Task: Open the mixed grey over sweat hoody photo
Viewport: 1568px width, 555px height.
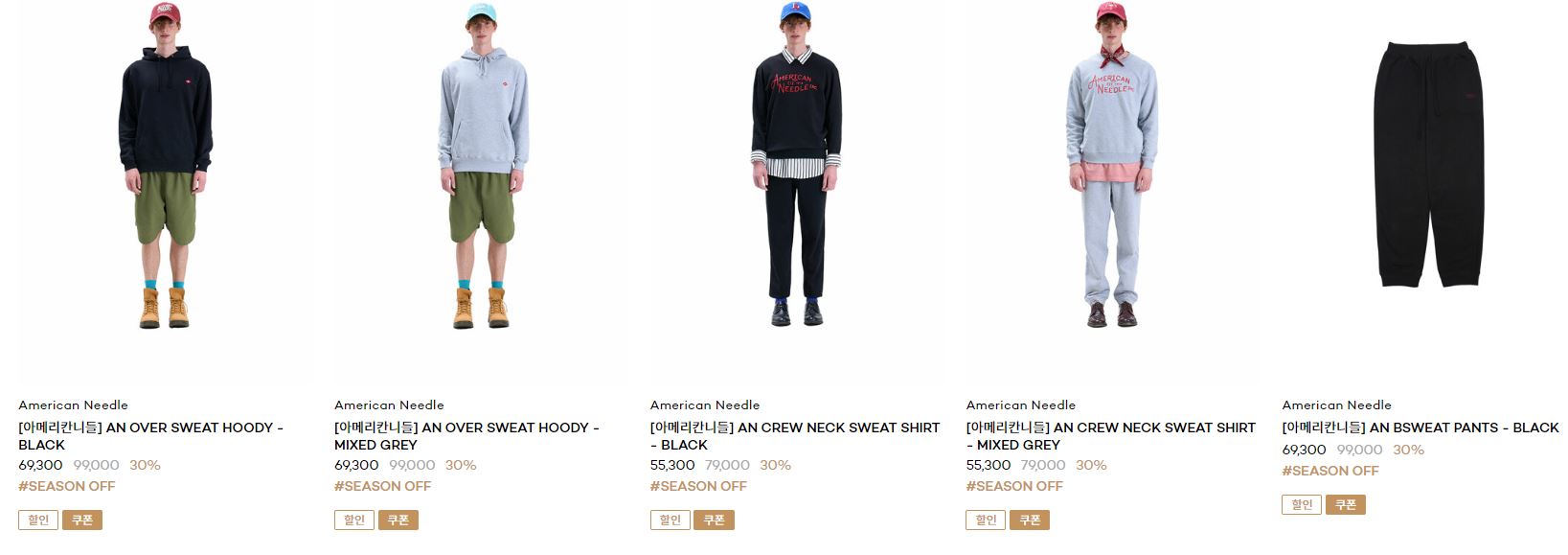Action: (x=481, y=192)
